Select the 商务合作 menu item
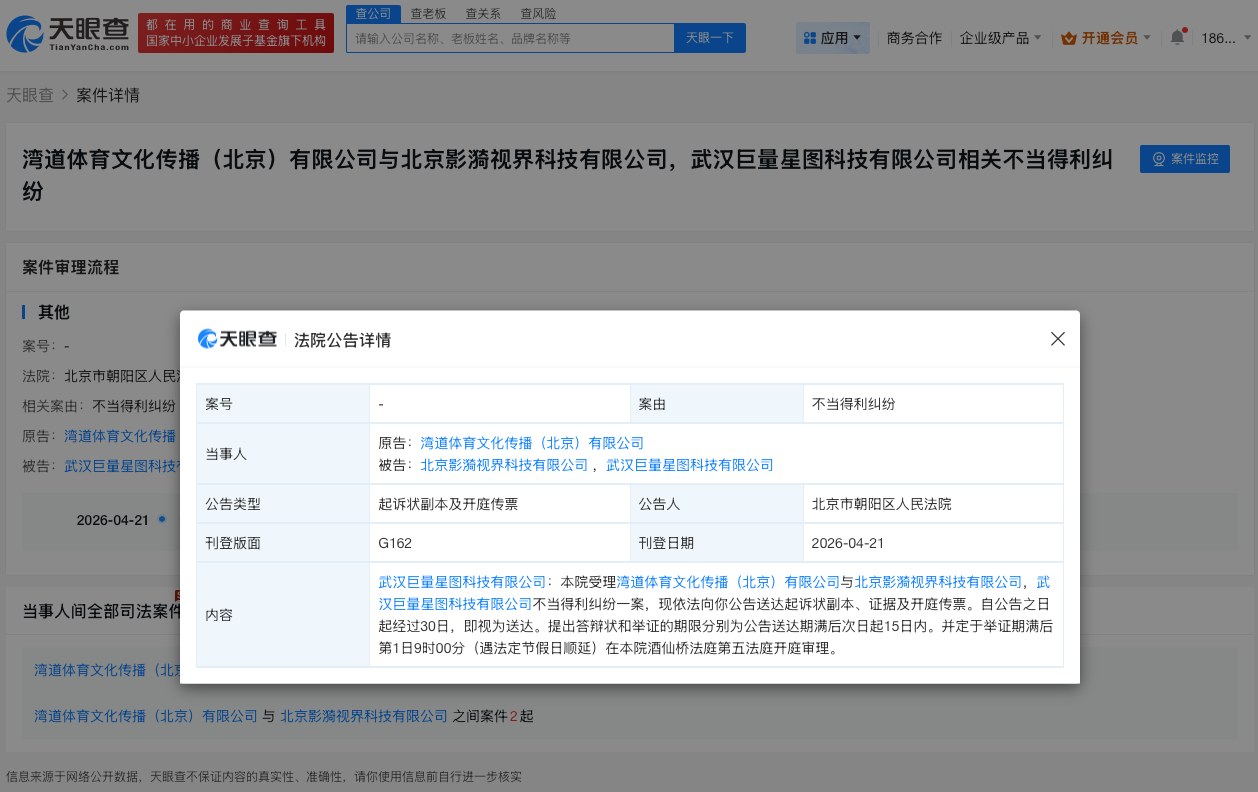 click(x=913, y=37)
